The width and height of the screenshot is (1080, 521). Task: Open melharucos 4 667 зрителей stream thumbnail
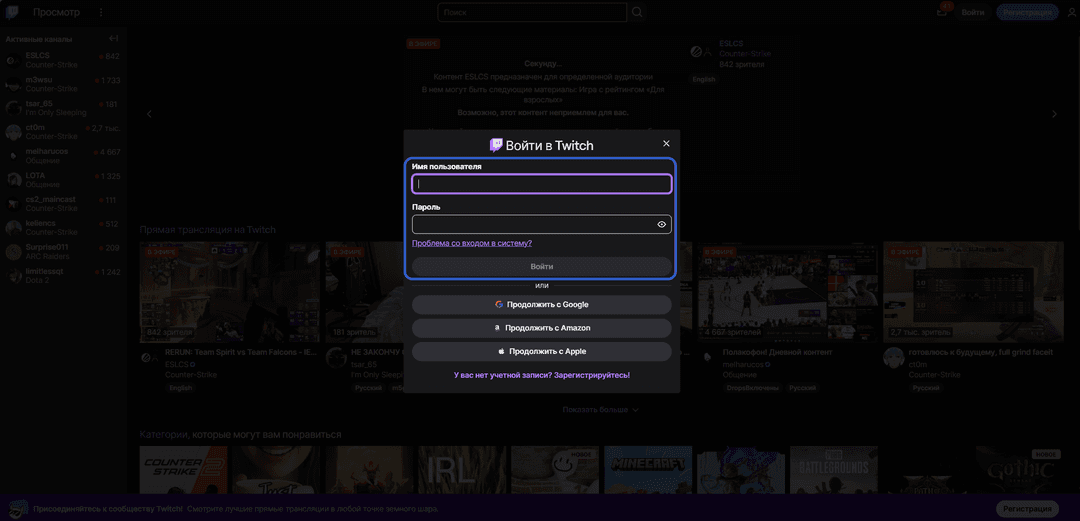coord(787,292)
